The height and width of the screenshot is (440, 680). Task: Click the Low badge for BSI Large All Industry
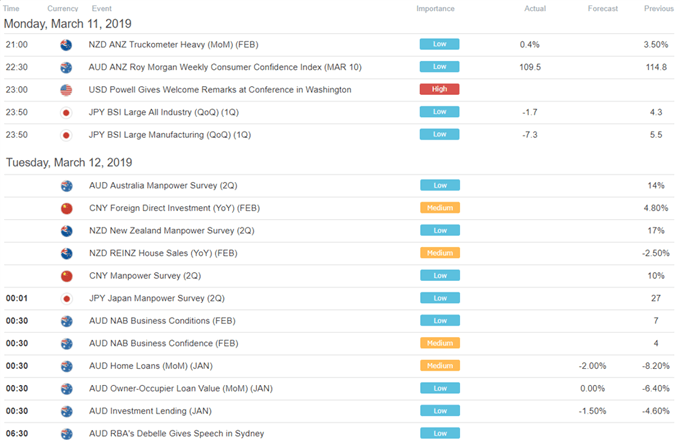439,111
